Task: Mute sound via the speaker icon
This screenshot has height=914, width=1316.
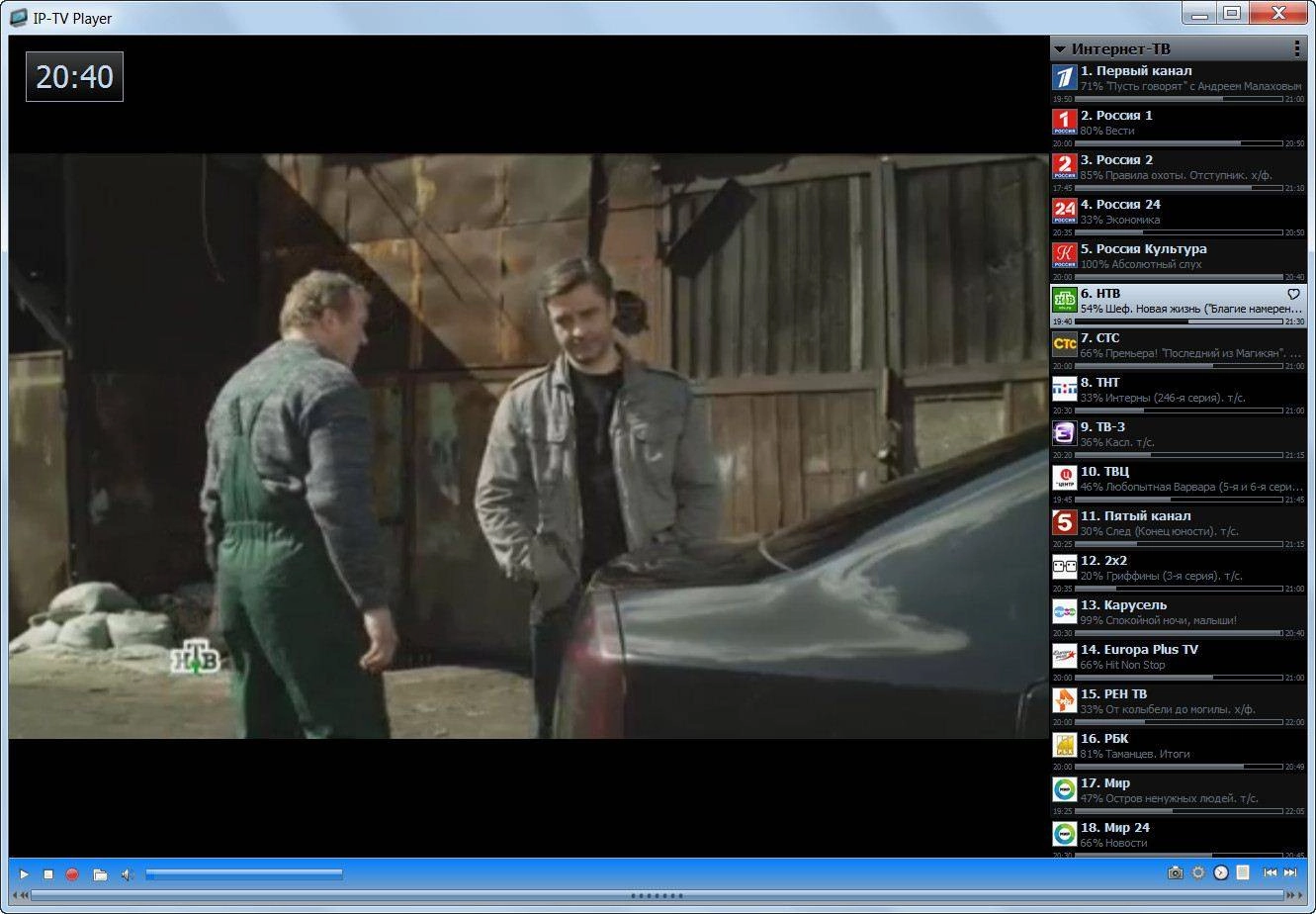Action: point(128,874)
